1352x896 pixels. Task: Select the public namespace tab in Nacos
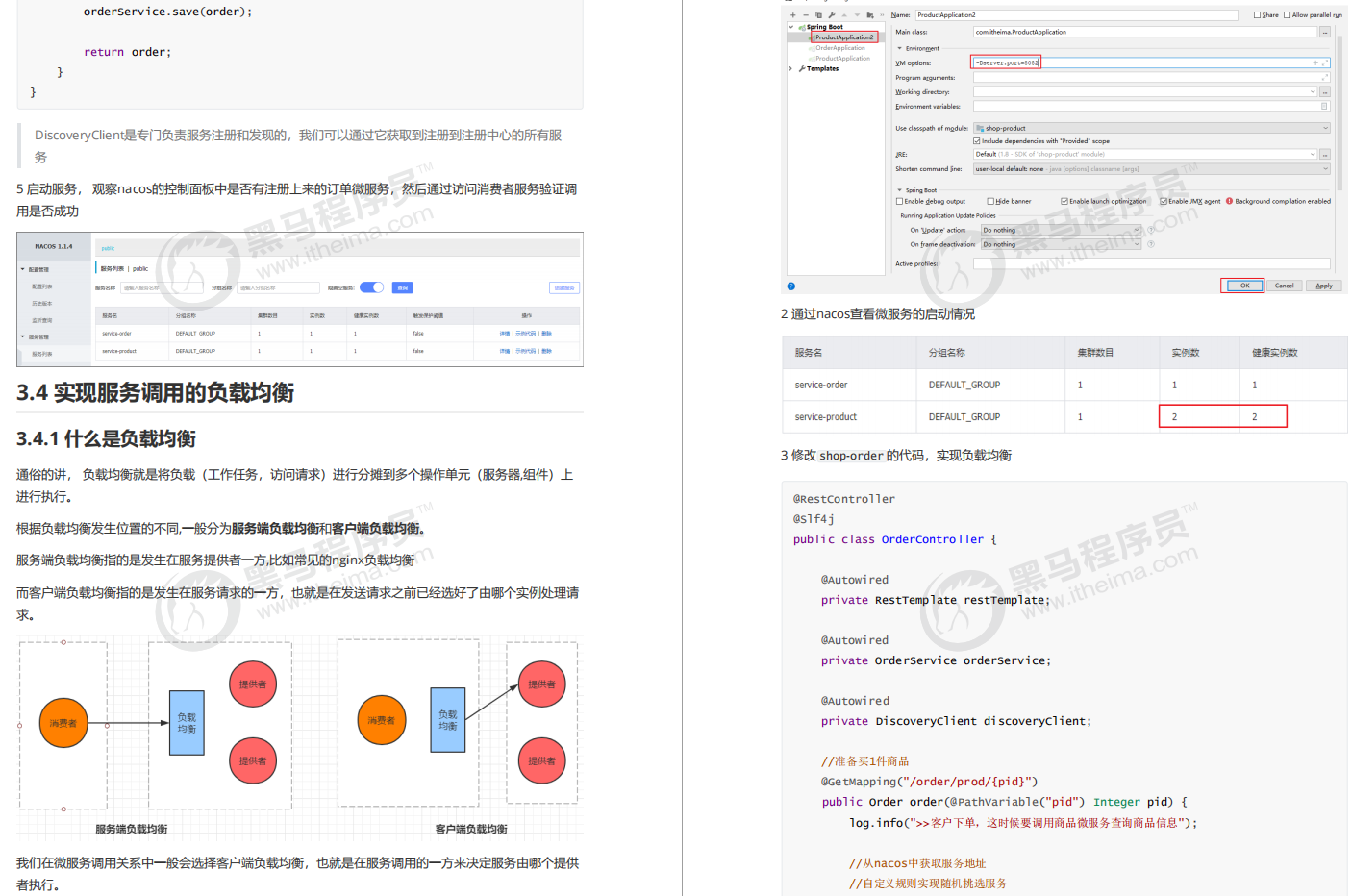pos(108,248)
